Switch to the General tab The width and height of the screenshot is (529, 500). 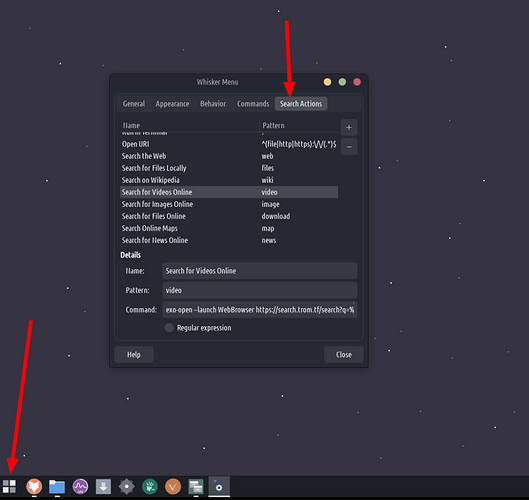pyautogui.click(x=134, y=104)
